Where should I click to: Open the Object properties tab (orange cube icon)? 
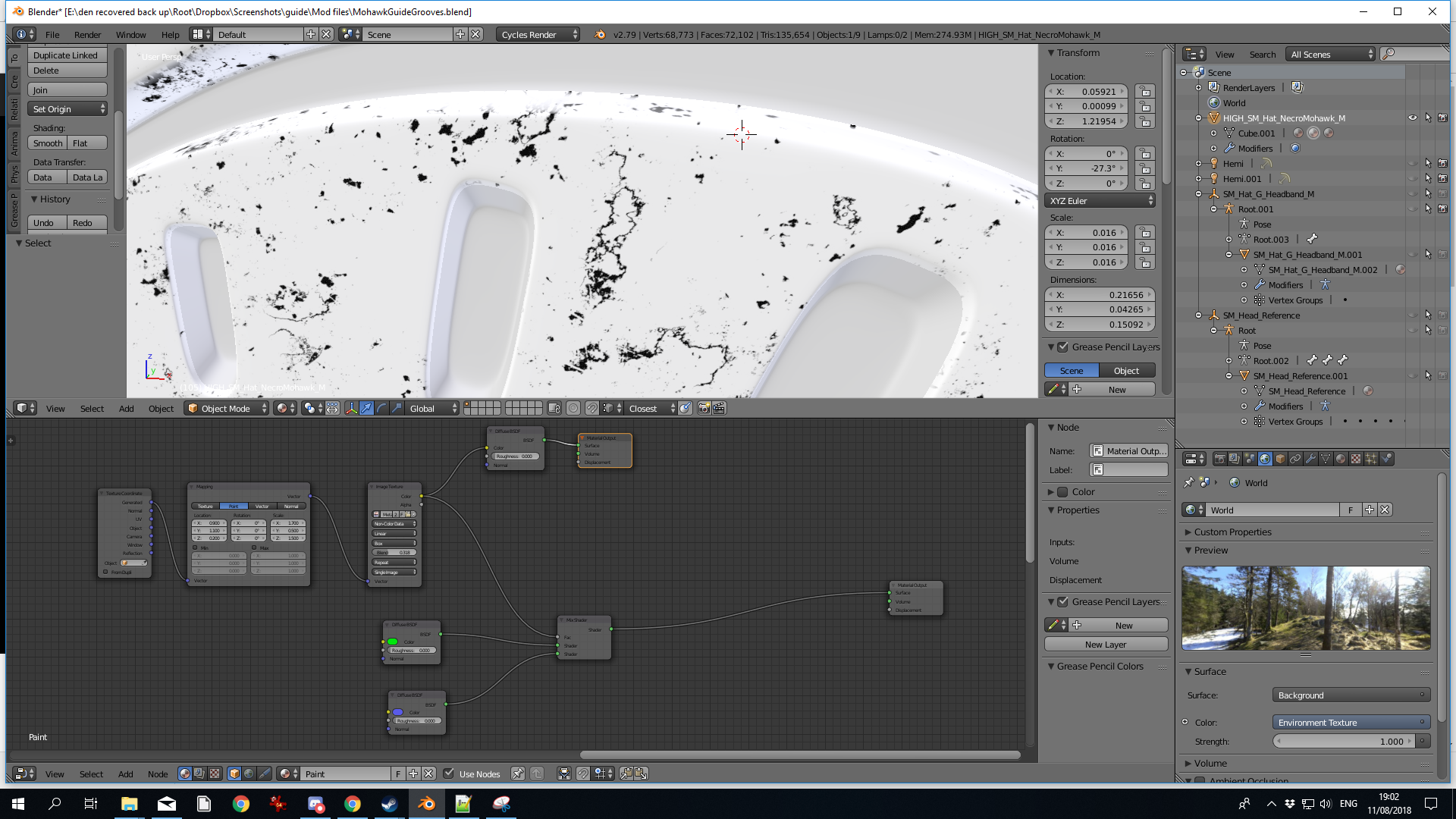click(x=1280, y=459)
